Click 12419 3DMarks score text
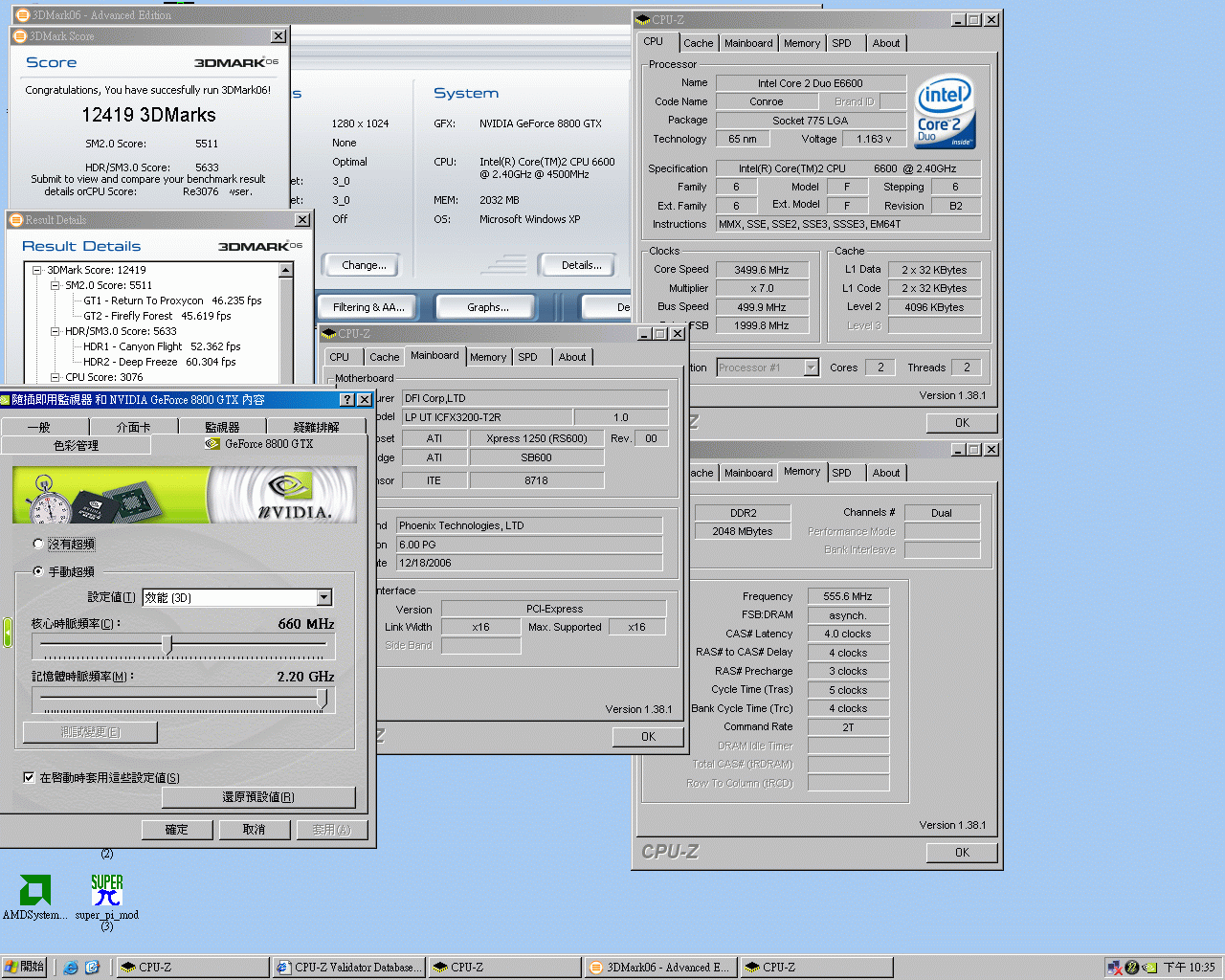Viewport: 1225px width, 980px height. click(x=149, y=115)
